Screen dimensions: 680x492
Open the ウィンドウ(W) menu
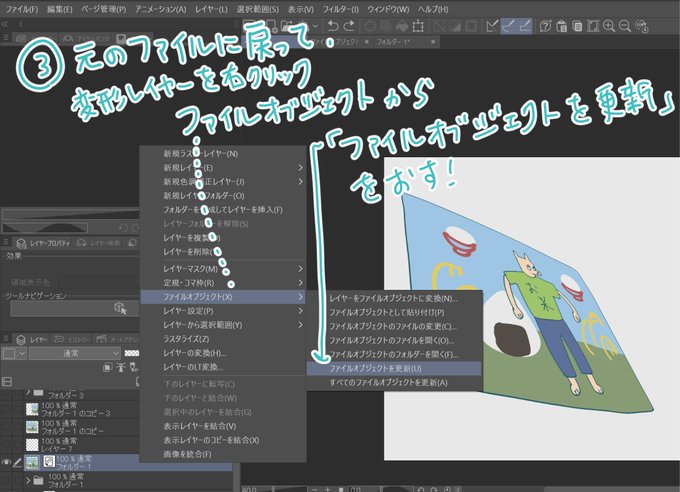click(388, 9)
